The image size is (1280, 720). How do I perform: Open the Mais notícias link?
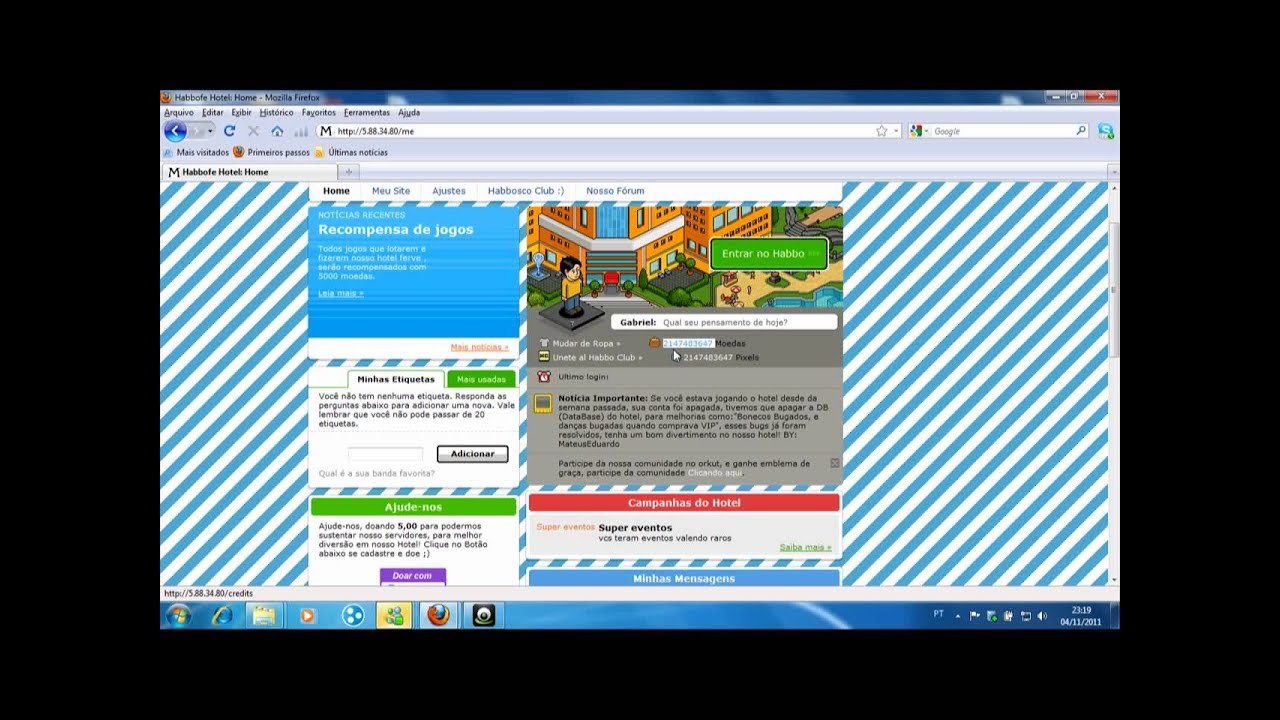point(479,347)
